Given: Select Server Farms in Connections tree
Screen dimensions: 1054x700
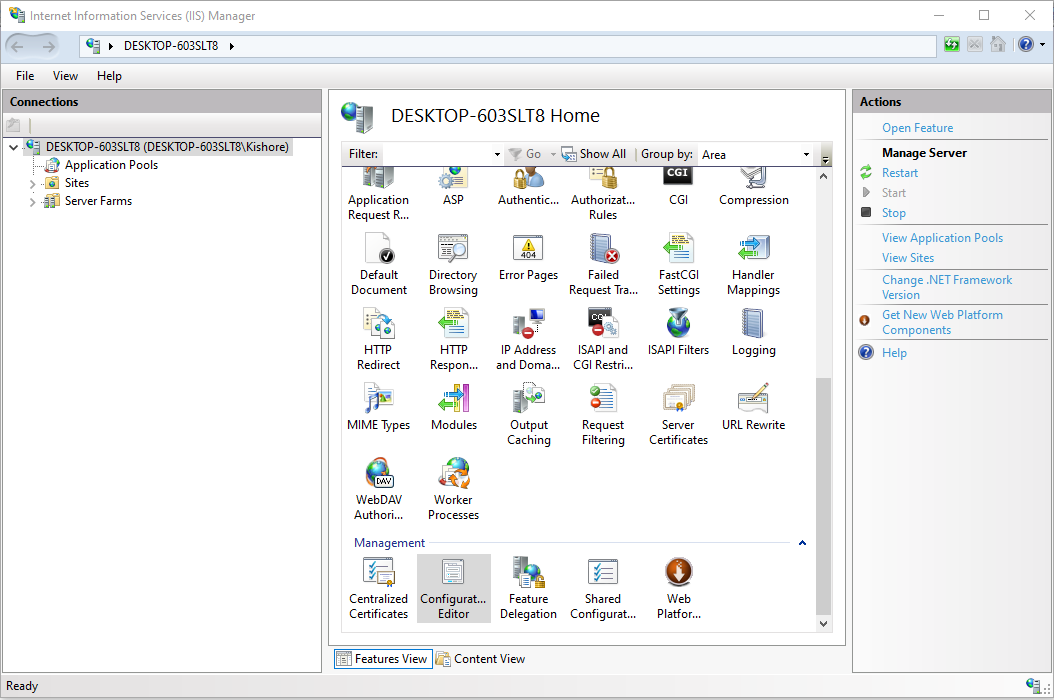Looking at the screenshot, I should pyautogui.click(x=98, y=201).
